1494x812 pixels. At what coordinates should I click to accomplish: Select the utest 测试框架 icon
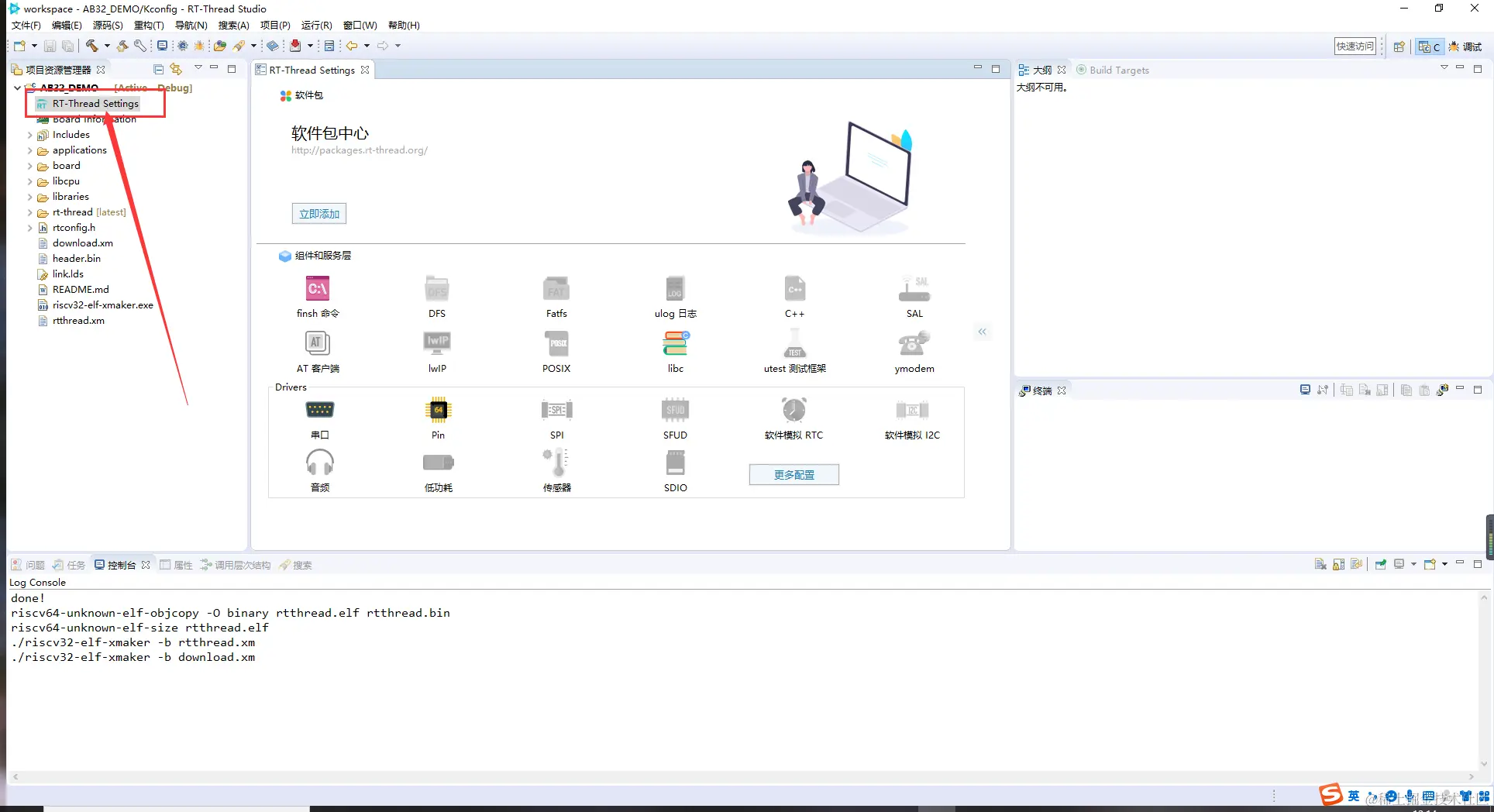(x=794, y=343)
